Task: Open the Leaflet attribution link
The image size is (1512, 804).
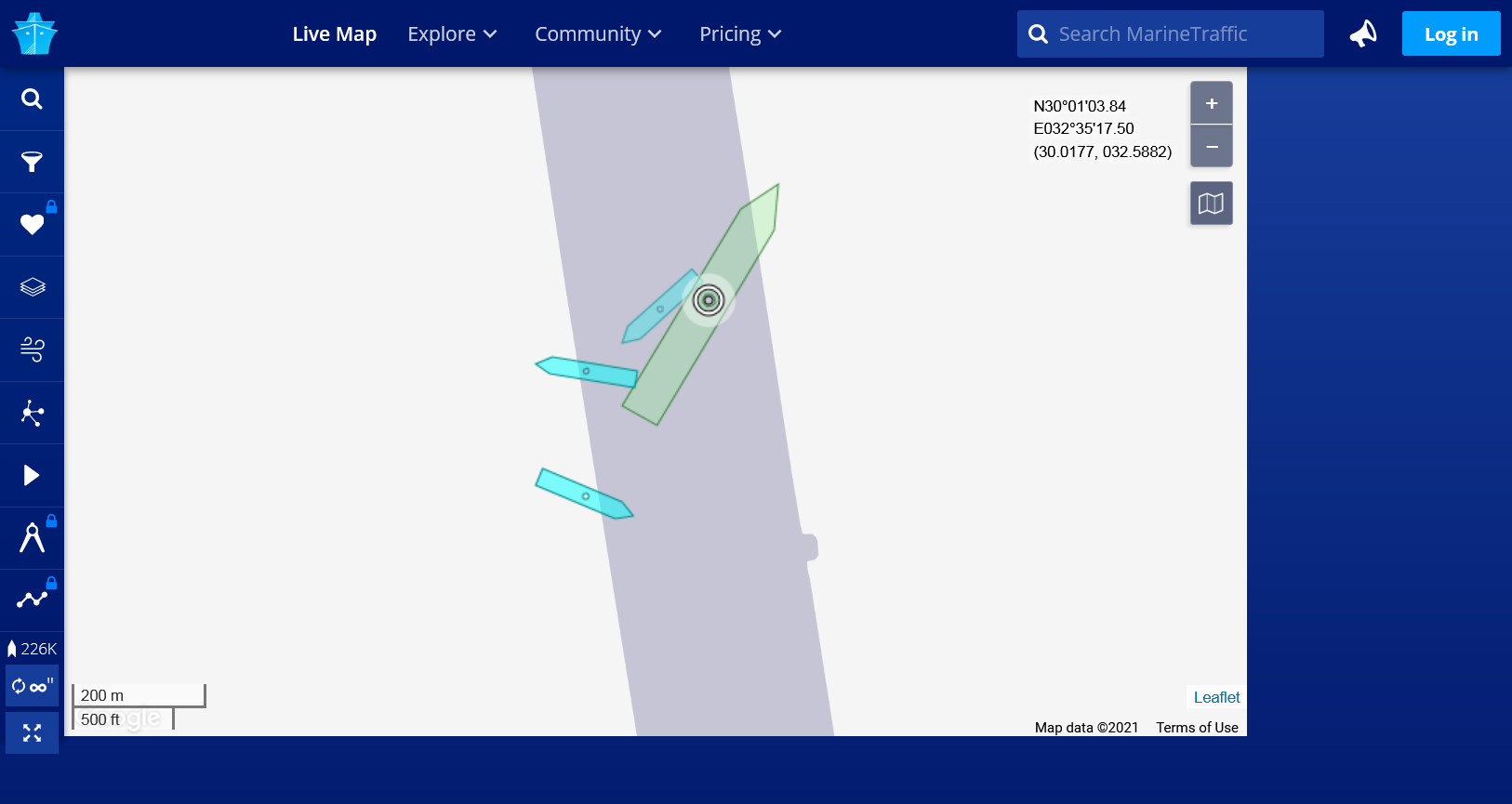Action: point(1216,697)
